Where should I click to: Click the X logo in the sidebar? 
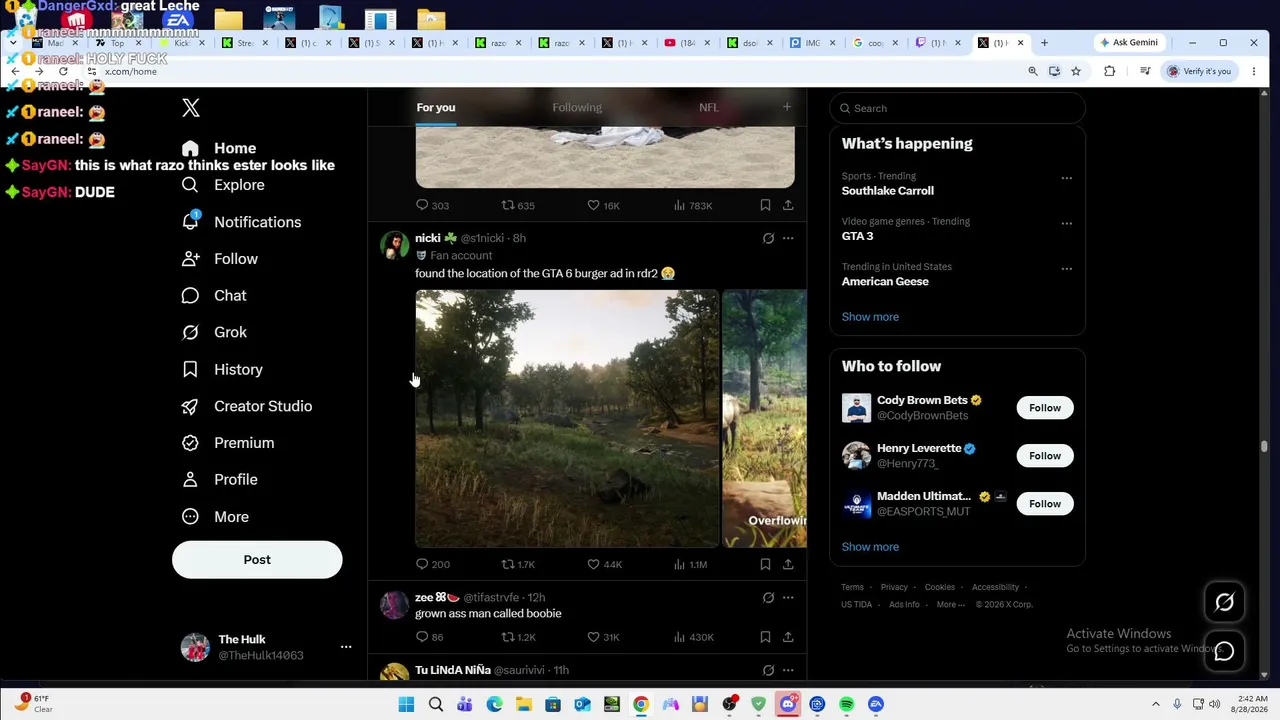tap(191, 108)
